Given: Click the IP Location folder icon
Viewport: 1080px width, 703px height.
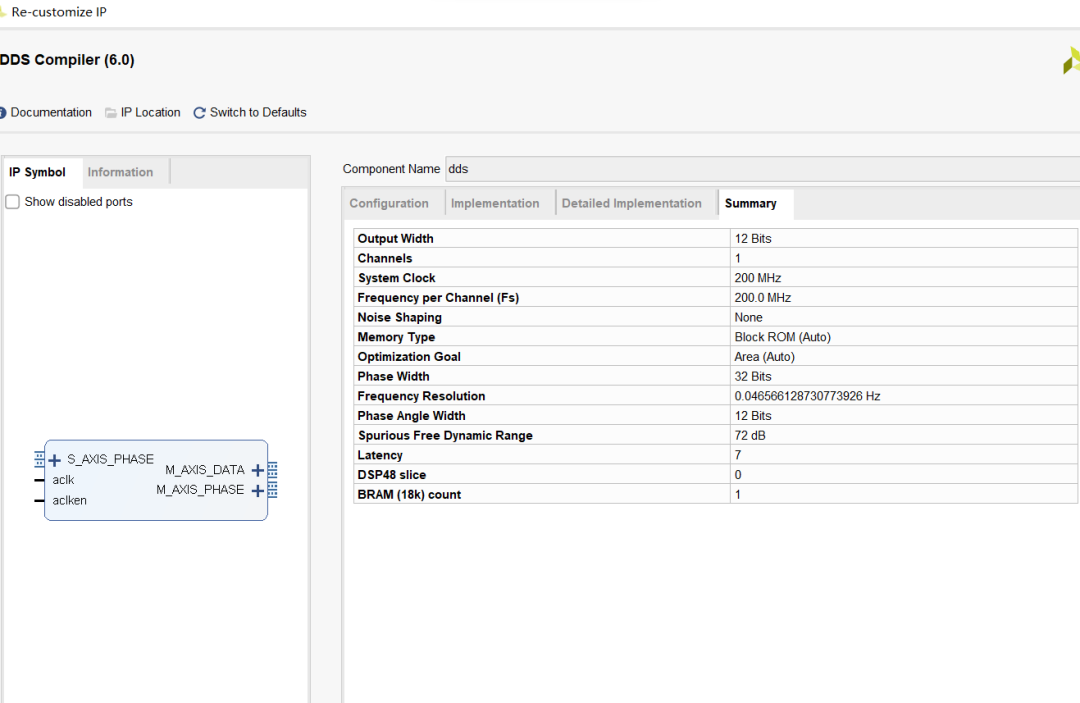Looking at the screenshot, I should click(x=110, y=113).
